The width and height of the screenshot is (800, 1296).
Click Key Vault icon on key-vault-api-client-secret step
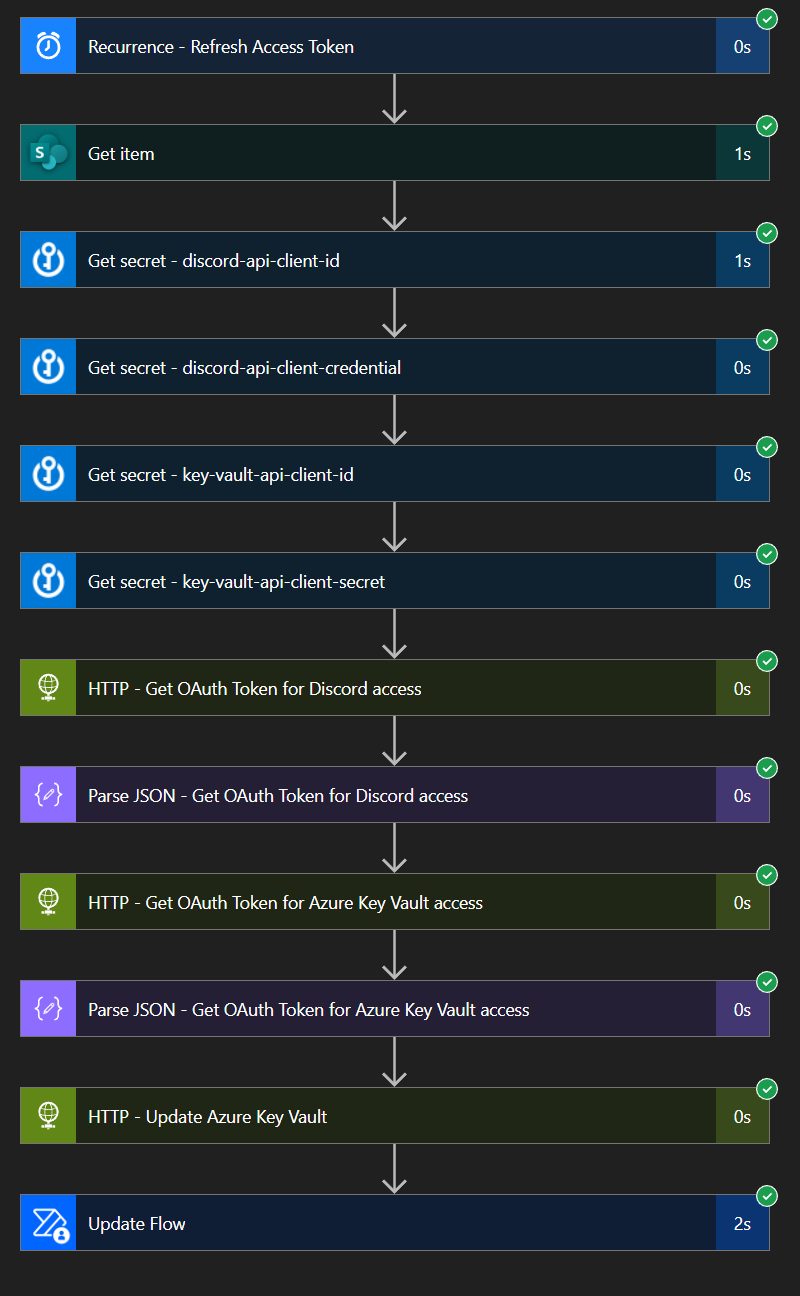tap(45, 580)
